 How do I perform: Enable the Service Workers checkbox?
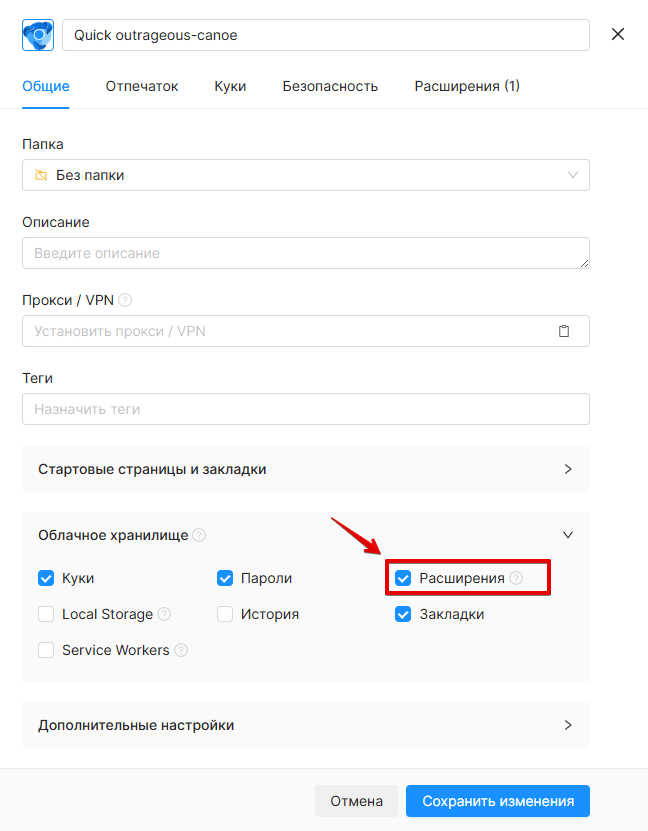pyautogui.click(x=46, y=650)
